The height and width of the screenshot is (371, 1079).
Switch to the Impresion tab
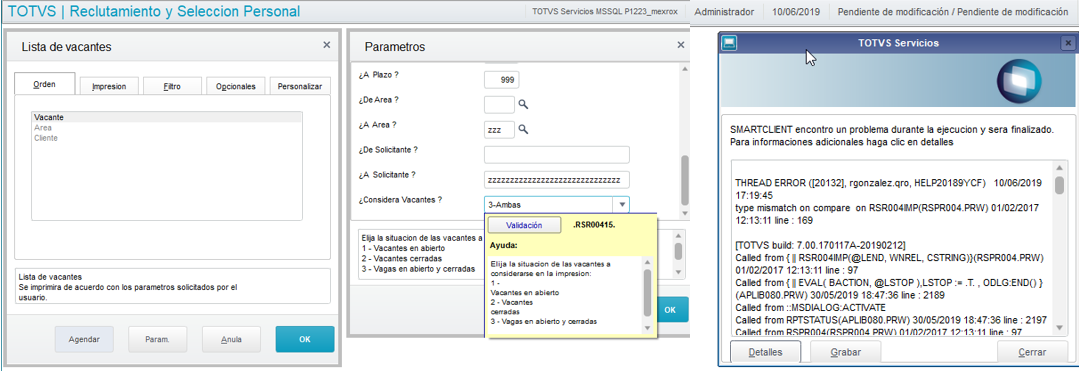pyautogui.click(x=108, y=87)
